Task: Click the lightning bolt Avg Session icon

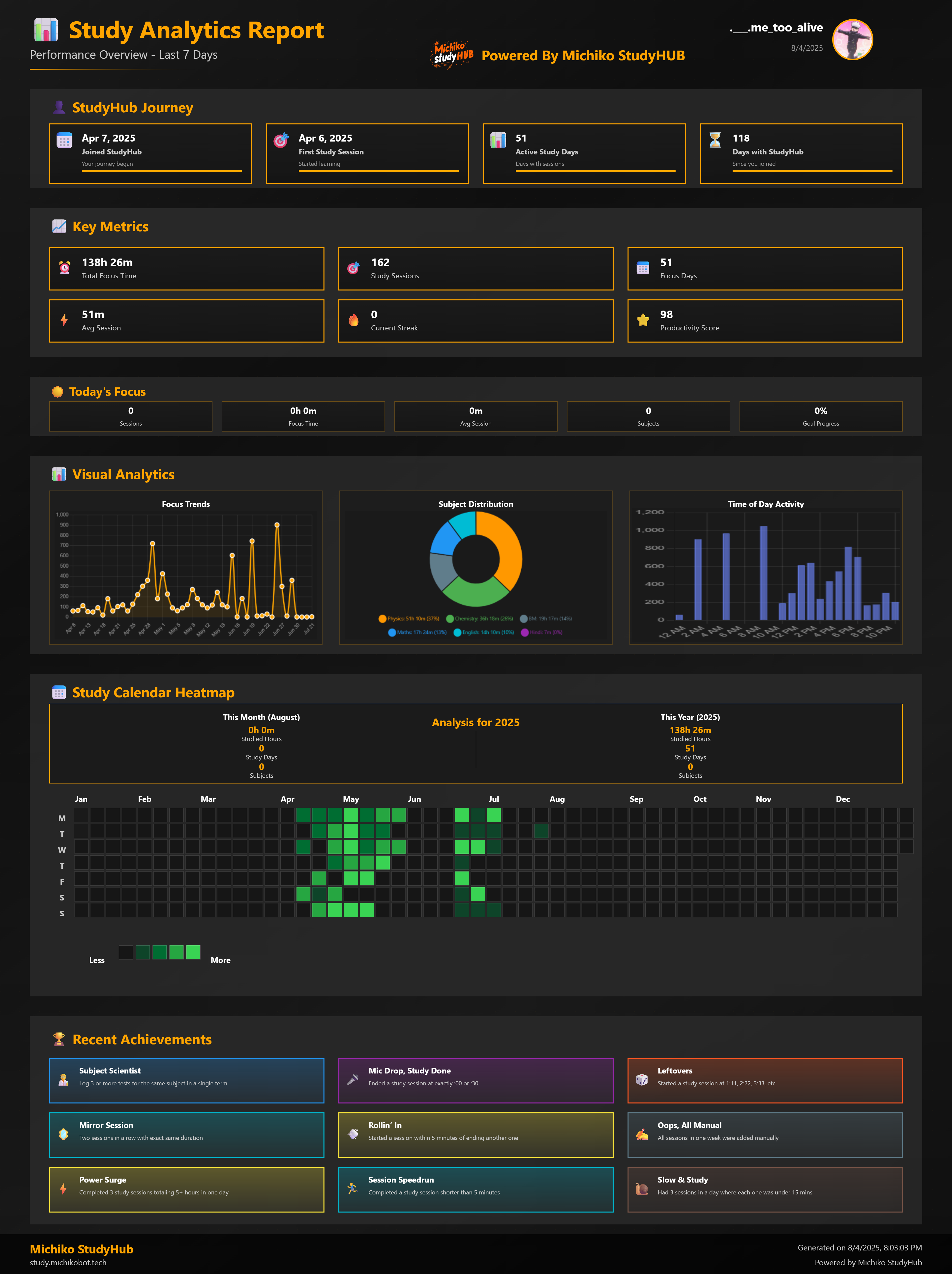Action: (x=64, y=320)
